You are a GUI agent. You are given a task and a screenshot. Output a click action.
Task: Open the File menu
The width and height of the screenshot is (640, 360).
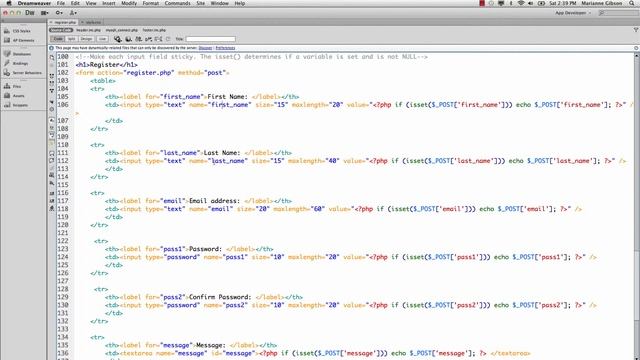(61, 3)
